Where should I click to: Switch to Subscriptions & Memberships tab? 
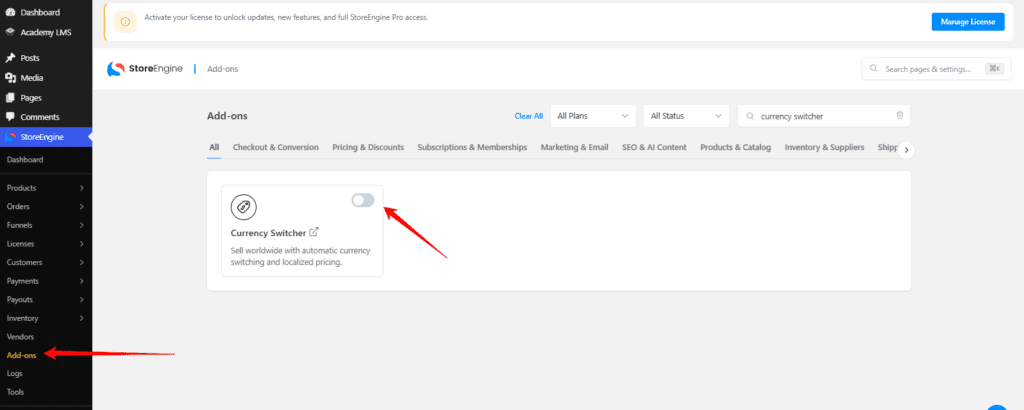click(x=472, y=148)
